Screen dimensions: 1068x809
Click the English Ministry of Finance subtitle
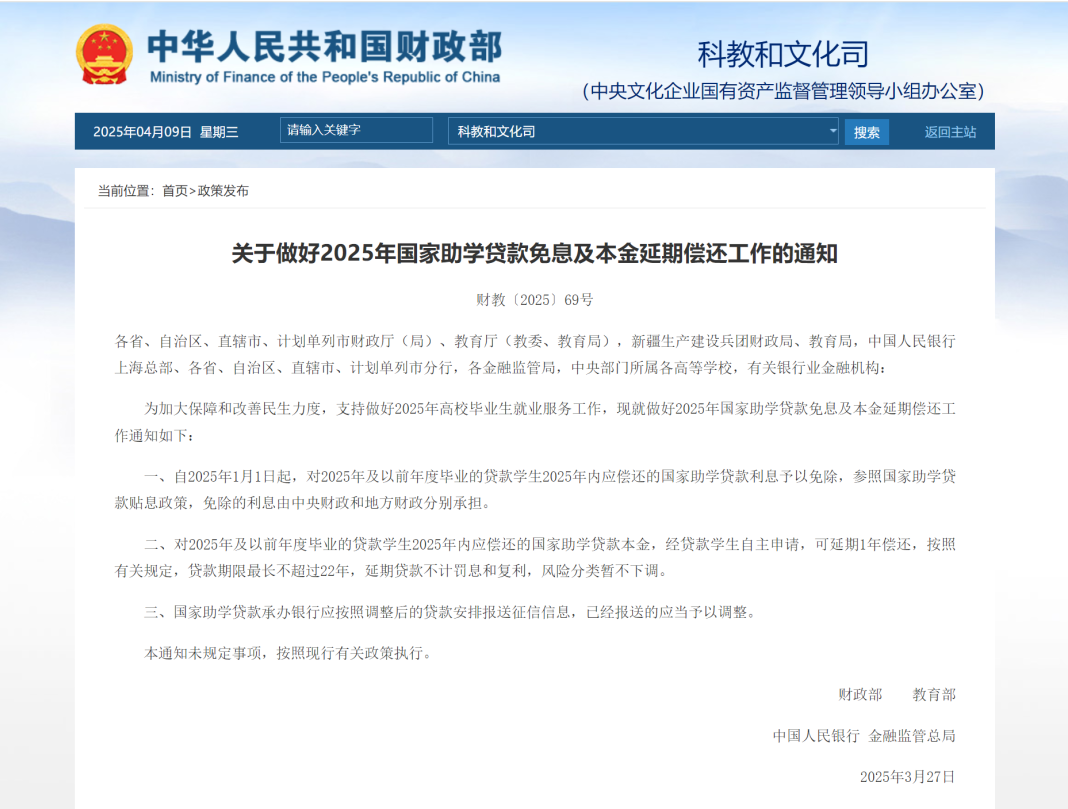pos(325,77)
